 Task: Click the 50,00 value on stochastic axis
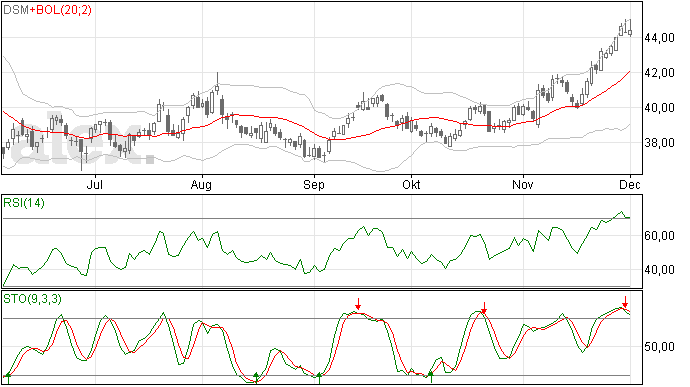(x=659, y=347)
